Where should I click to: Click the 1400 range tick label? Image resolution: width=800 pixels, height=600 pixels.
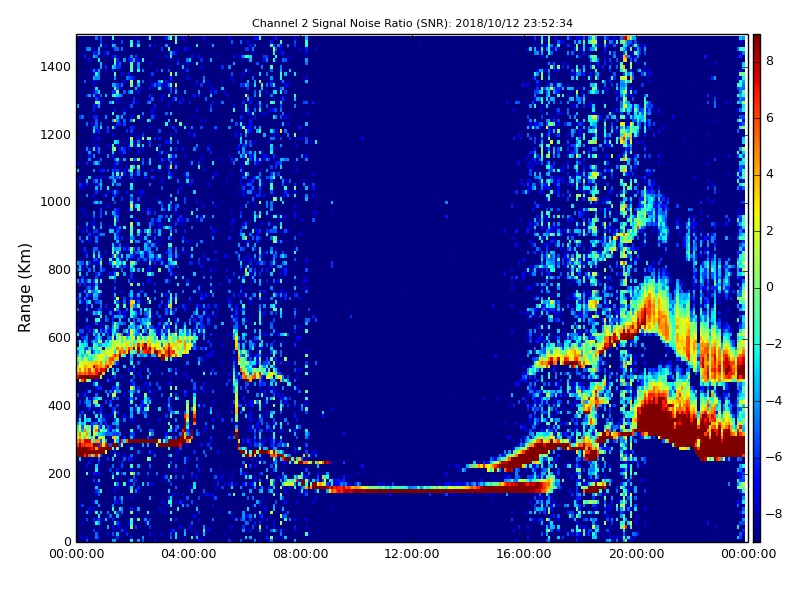coord(56,67)
